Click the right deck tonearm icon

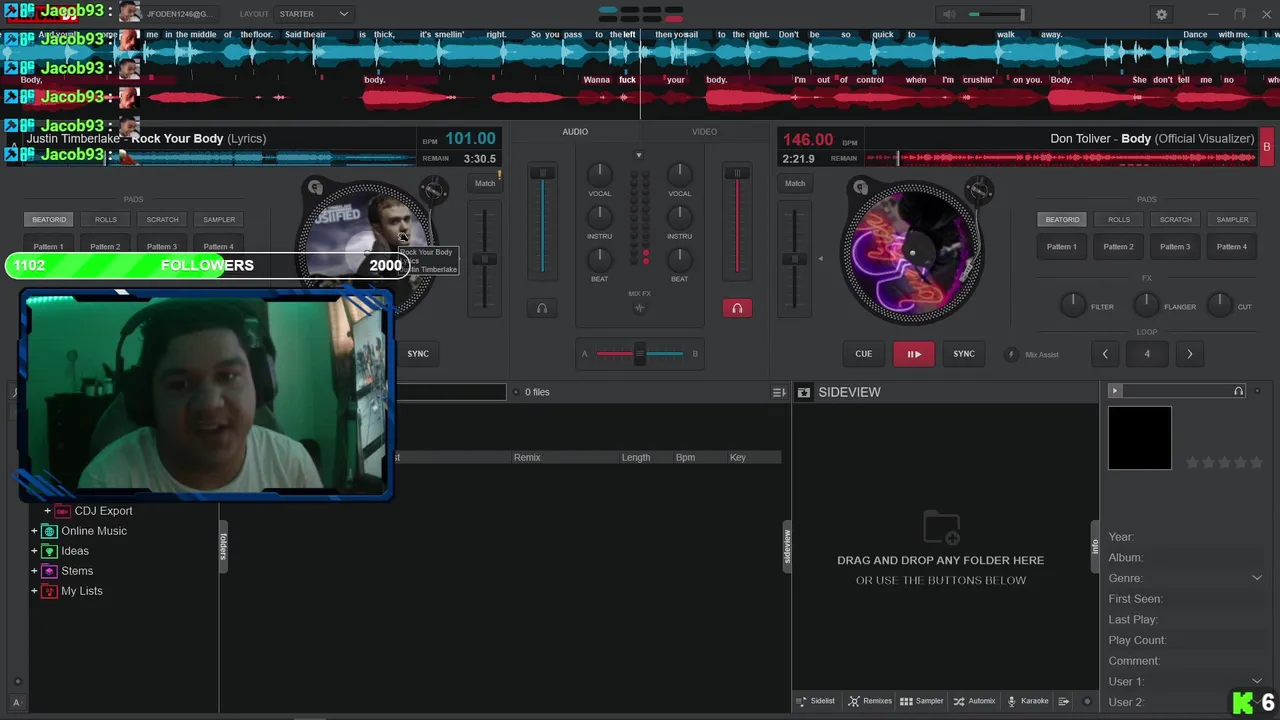click(x=979, y=189)
